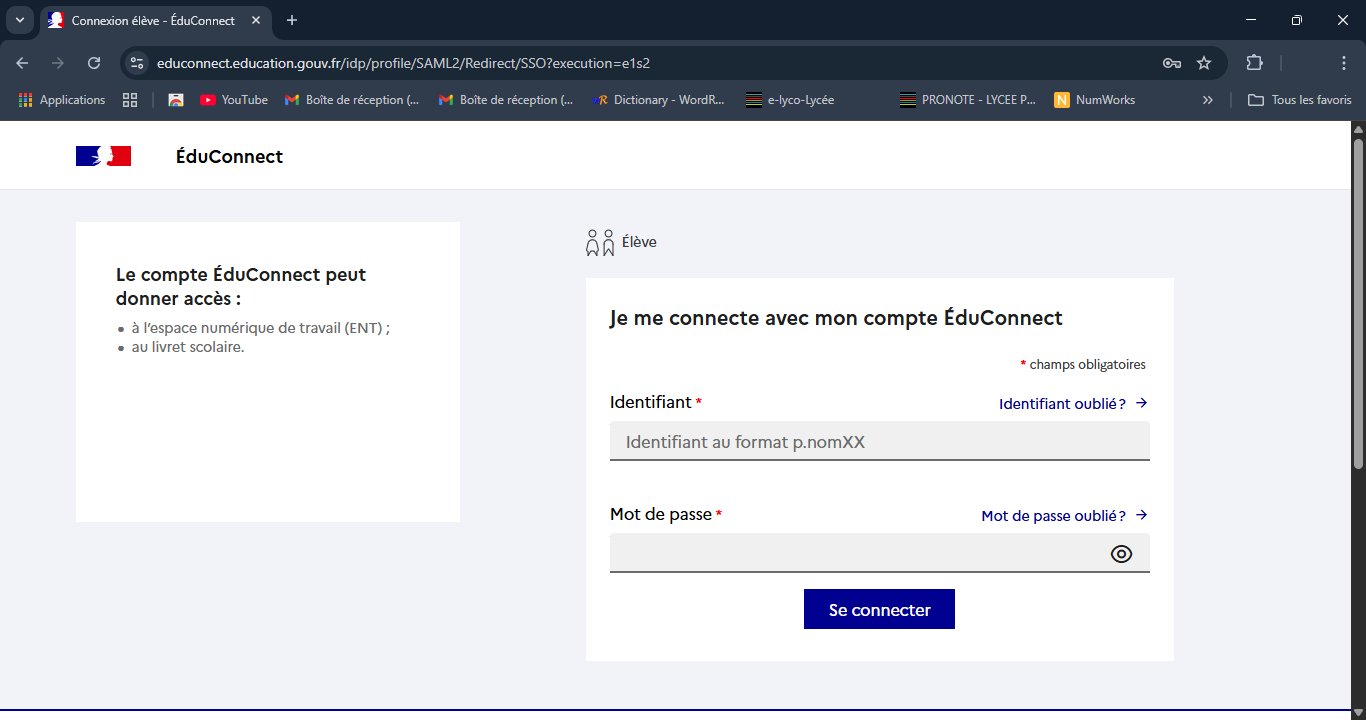Click Identifiant oublié link

pos(1072,404)
